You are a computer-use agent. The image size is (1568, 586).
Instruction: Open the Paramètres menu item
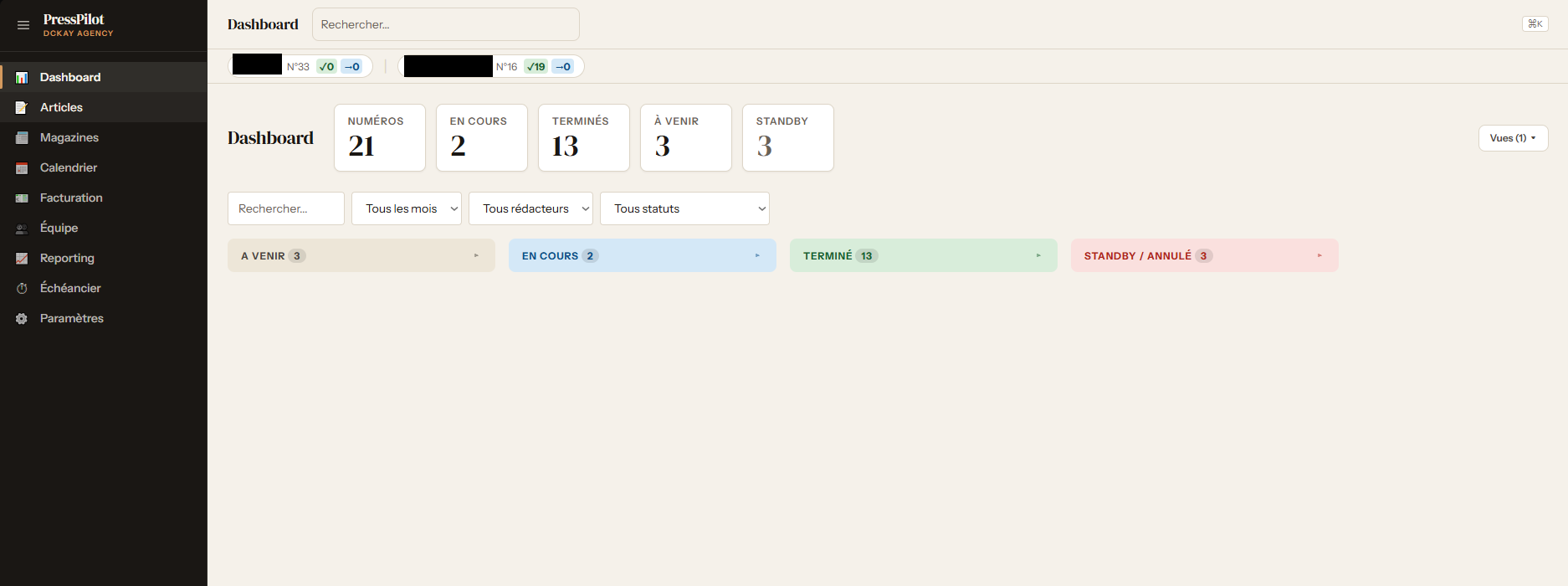(104, 318)
